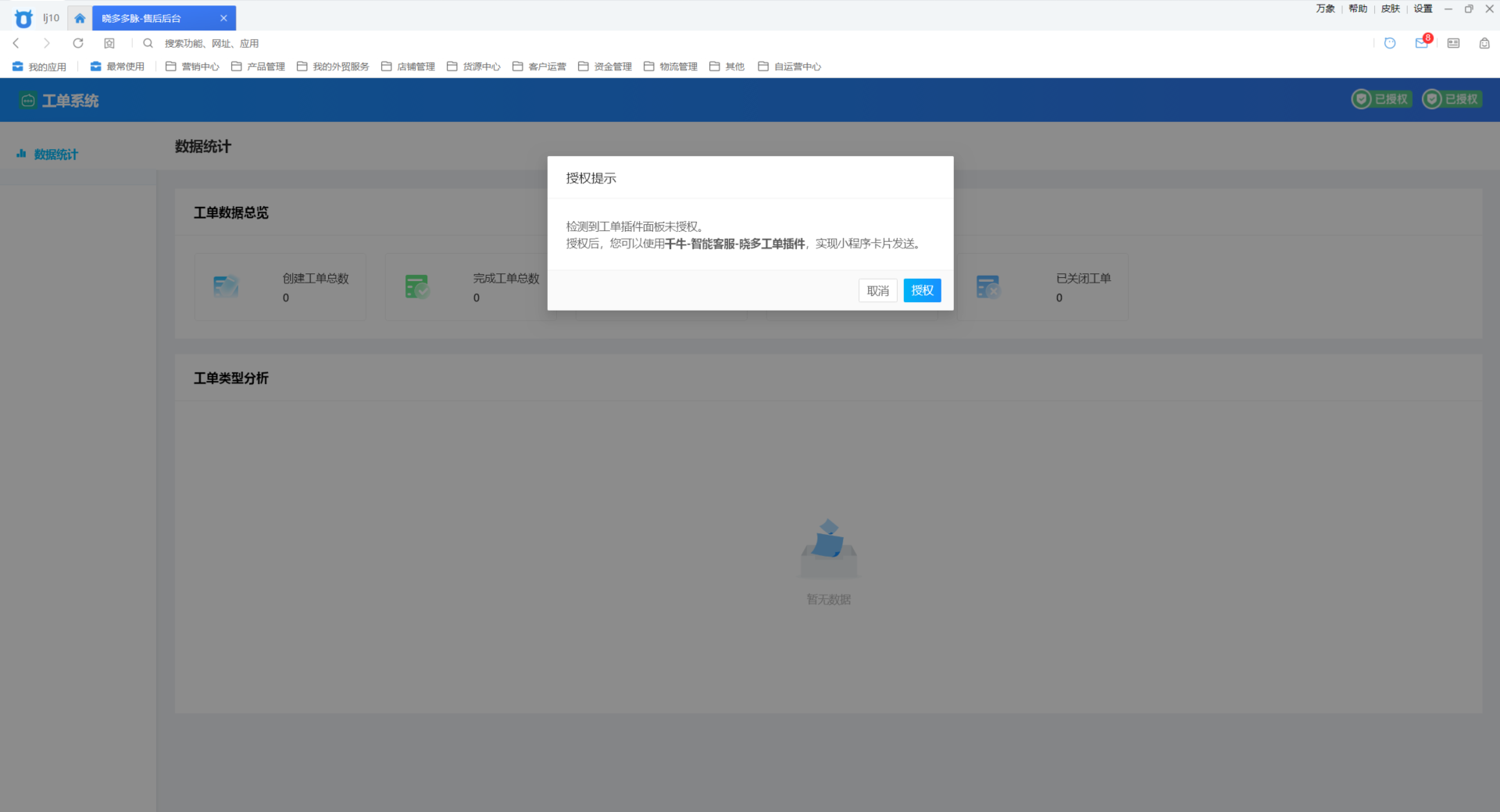The height and width of the screenshot is (812, 1500).
Task: Select the 晓多多脉-售后后台 tab
Action: coord(164,18)
